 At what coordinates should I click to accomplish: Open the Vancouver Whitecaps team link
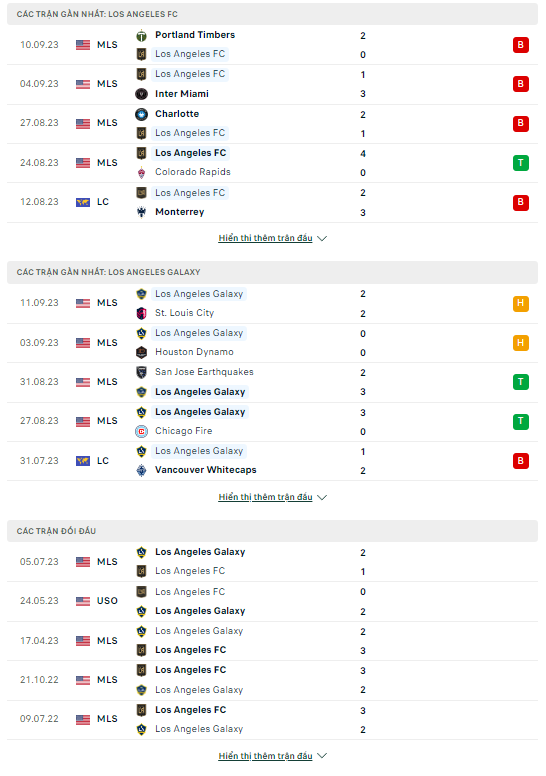tap(205, 470)
